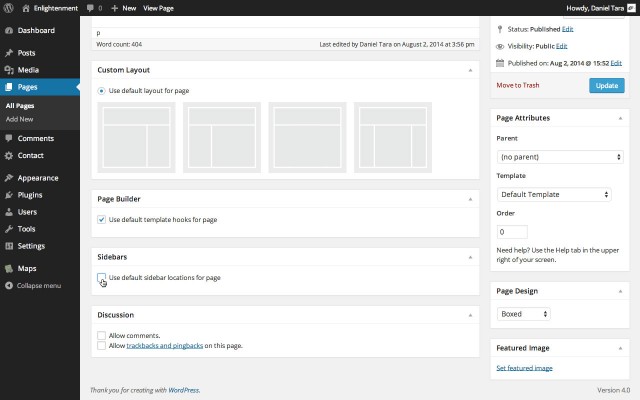Select Add New under Pages menu
The image size is (640, 400).
(x=20, y=119)
